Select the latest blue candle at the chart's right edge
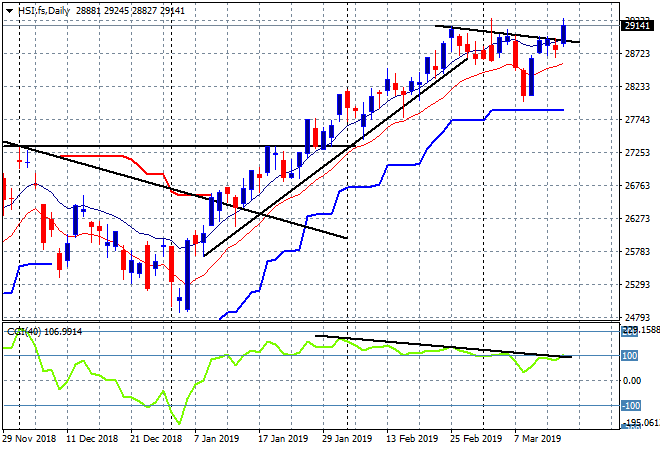The width and height of the screenshot is (660, 450). tap(564, 33)
